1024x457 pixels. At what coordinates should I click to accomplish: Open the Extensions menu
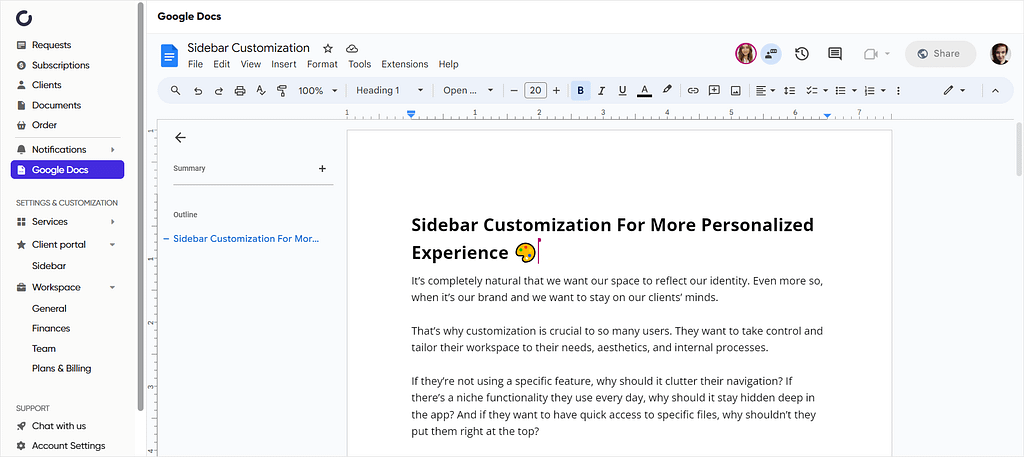click(x=405, y=64)
